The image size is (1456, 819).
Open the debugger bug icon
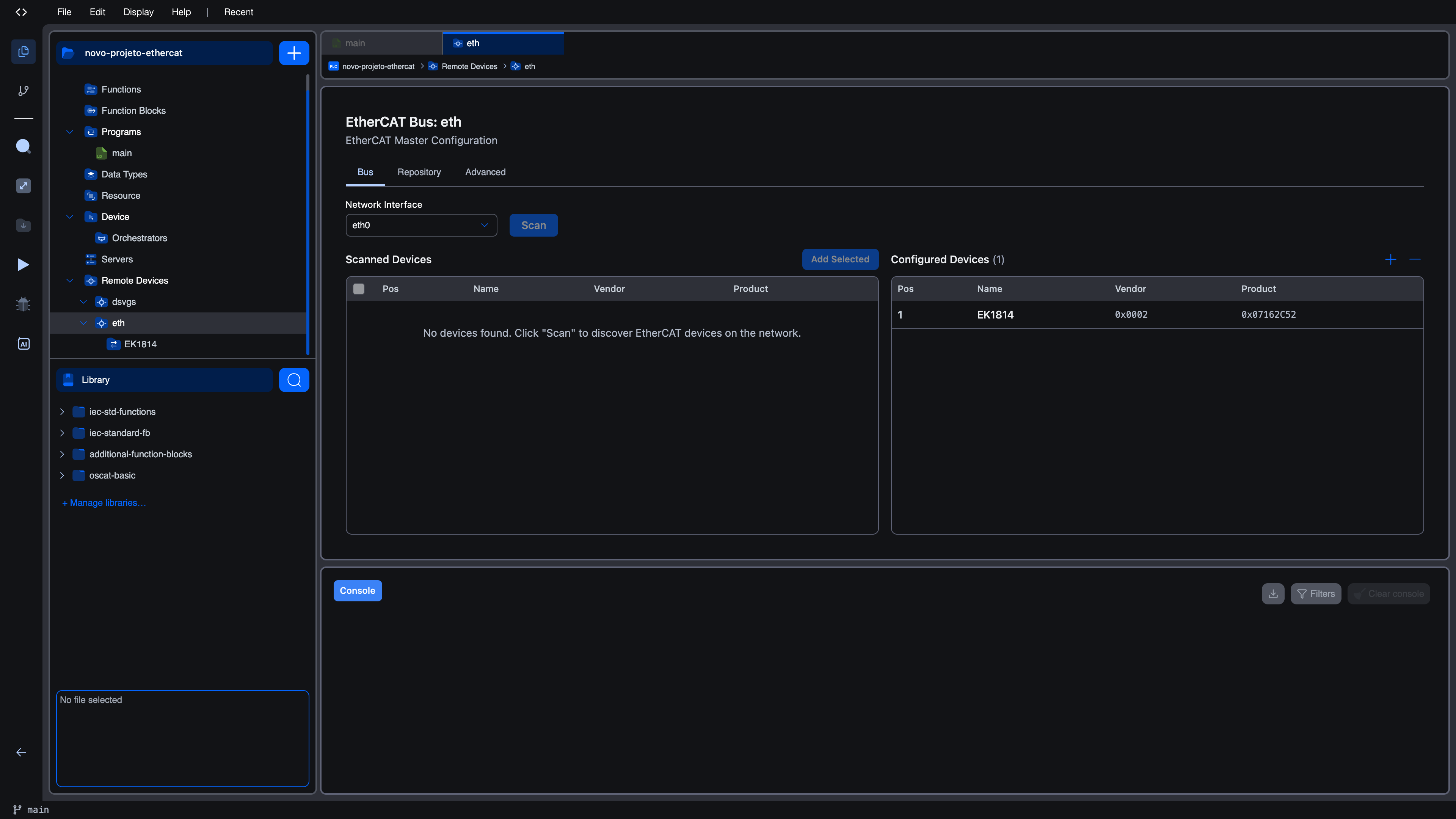click(23, 304)
